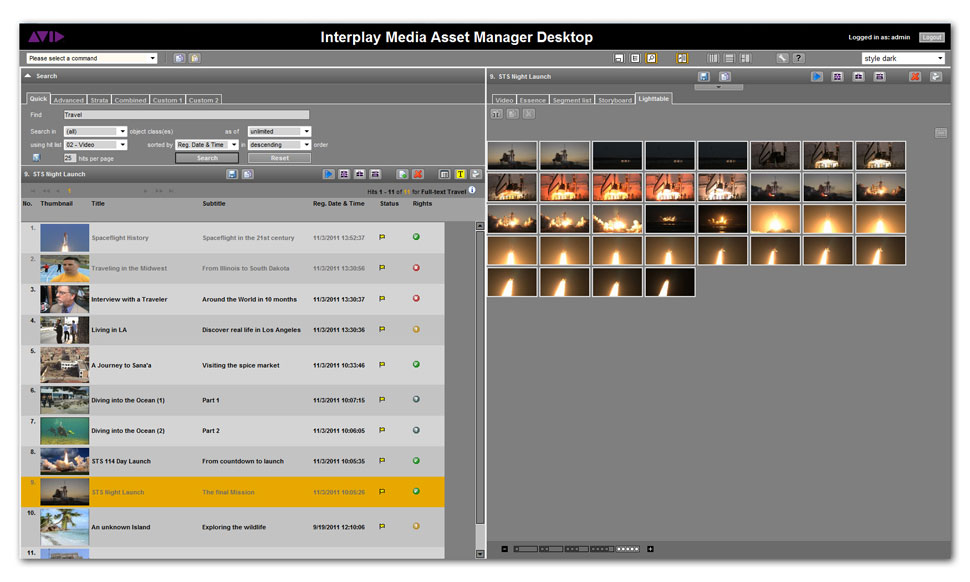Image resolution: width=970 pixels, height=582 pixels.
Task: Open the 'Reg. Date & Time' sort dropdown
Action: (x=207, y=145)
